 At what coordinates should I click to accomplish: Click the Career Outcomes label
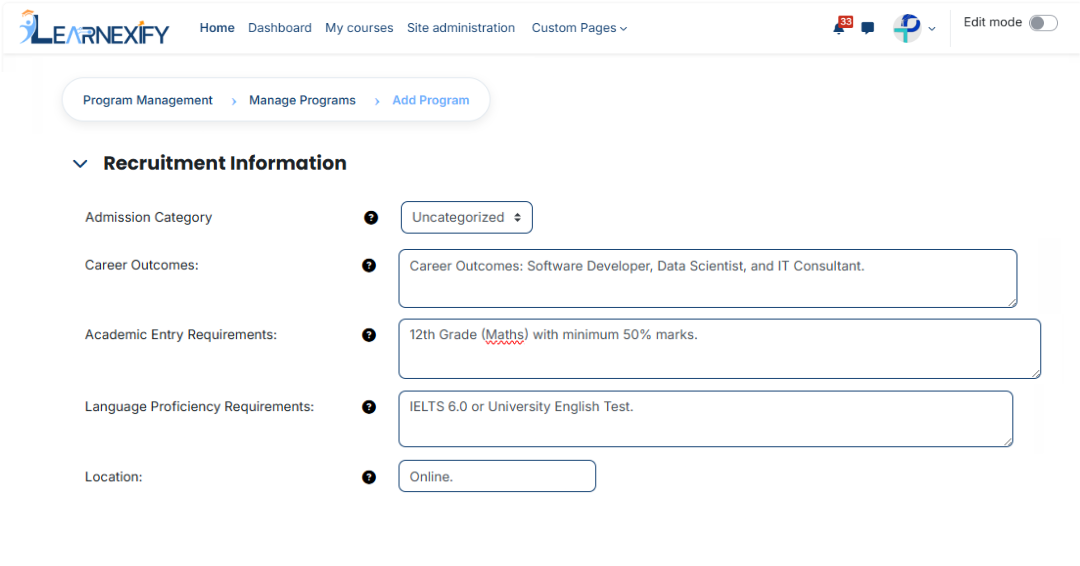pyautogui.click(x=141, y=265)
